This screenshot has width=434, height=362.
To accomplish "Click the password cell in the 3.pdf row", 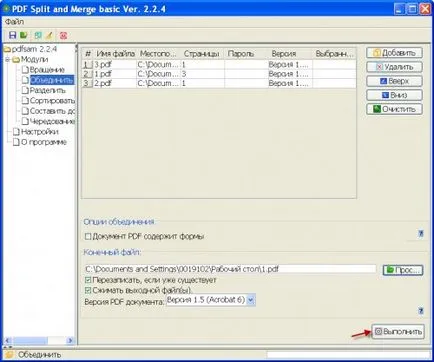I will pos(246,64).
